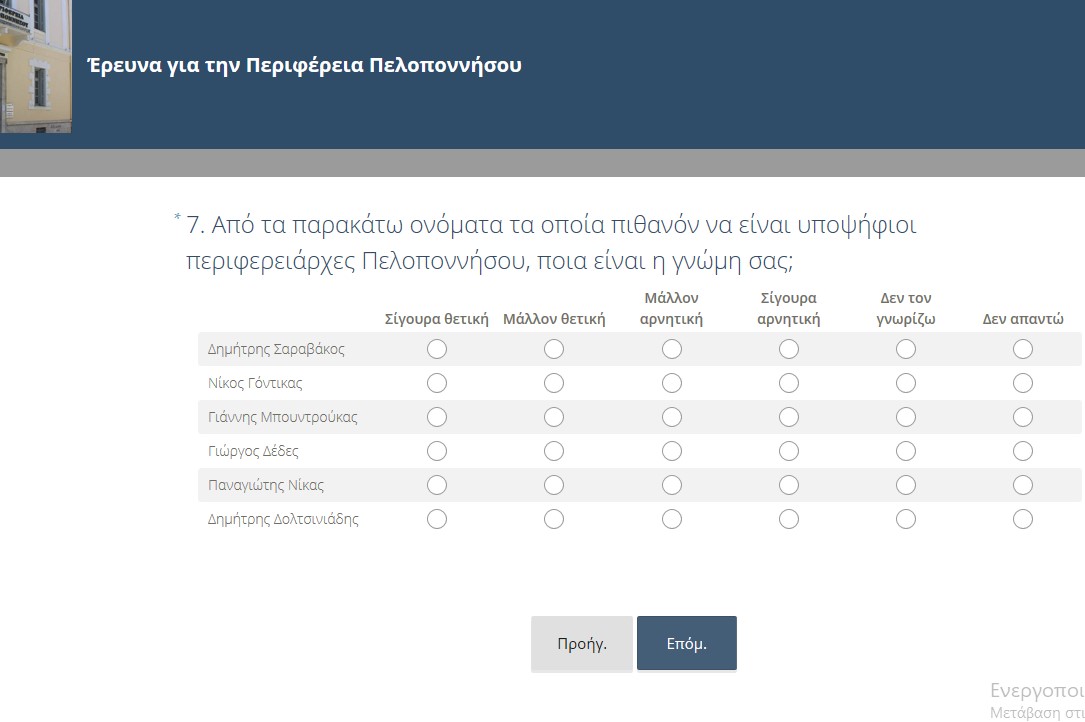This screenshot has height=722, width=1085.
Task: Select 'Σίγουρα αρνητική' for Γιώργος Δέδες
Action: (x=789, y=451)
